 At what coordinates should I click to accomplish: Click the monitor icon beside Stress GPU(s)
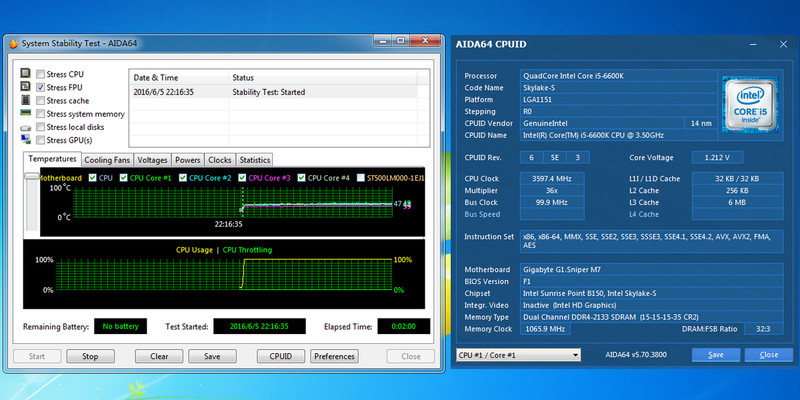[25, 141]
